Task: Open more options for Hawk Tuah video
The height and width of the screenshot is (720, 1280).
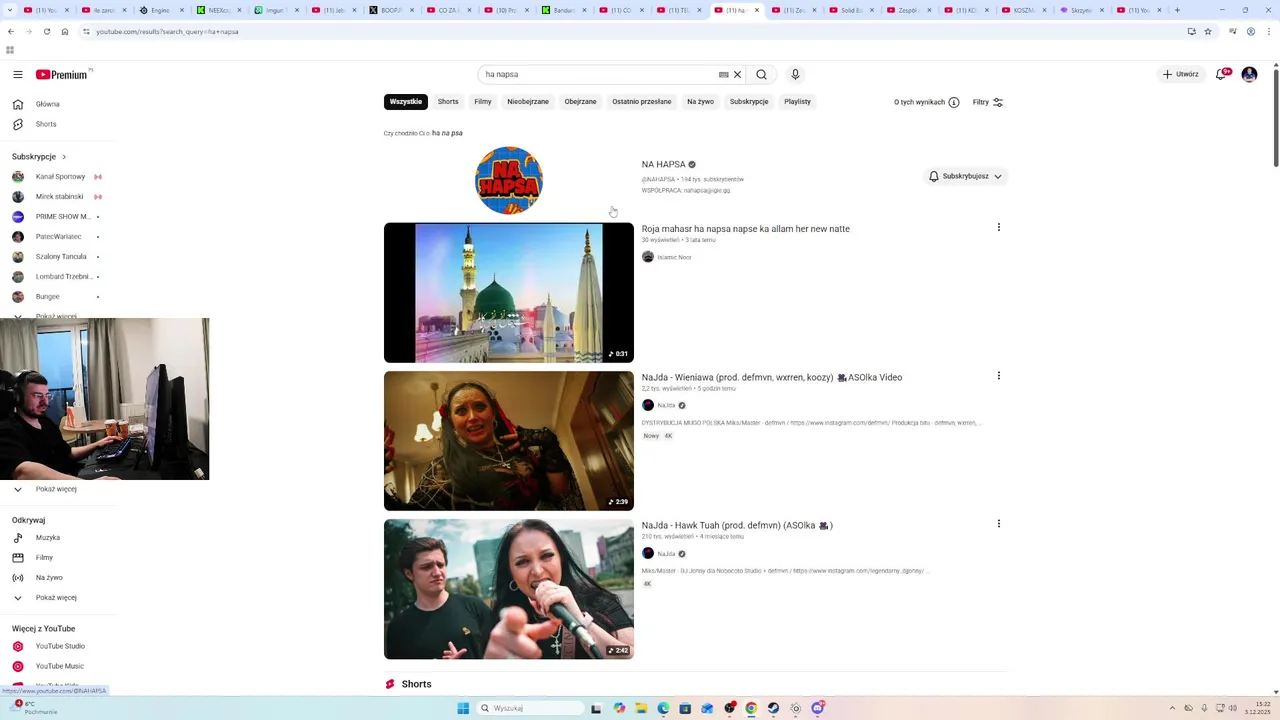Action: click(x=998, y=523)
